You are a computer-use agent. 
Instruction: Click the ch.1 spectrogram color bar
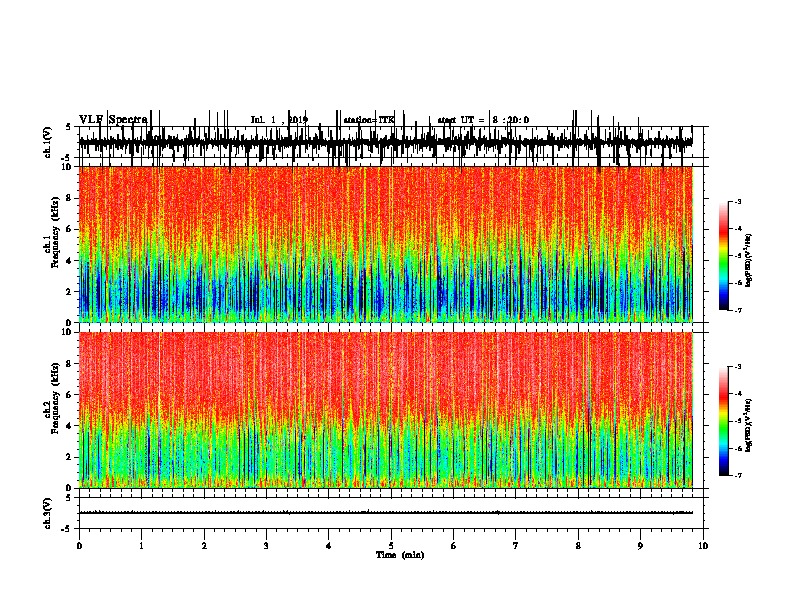click(723, 256)
